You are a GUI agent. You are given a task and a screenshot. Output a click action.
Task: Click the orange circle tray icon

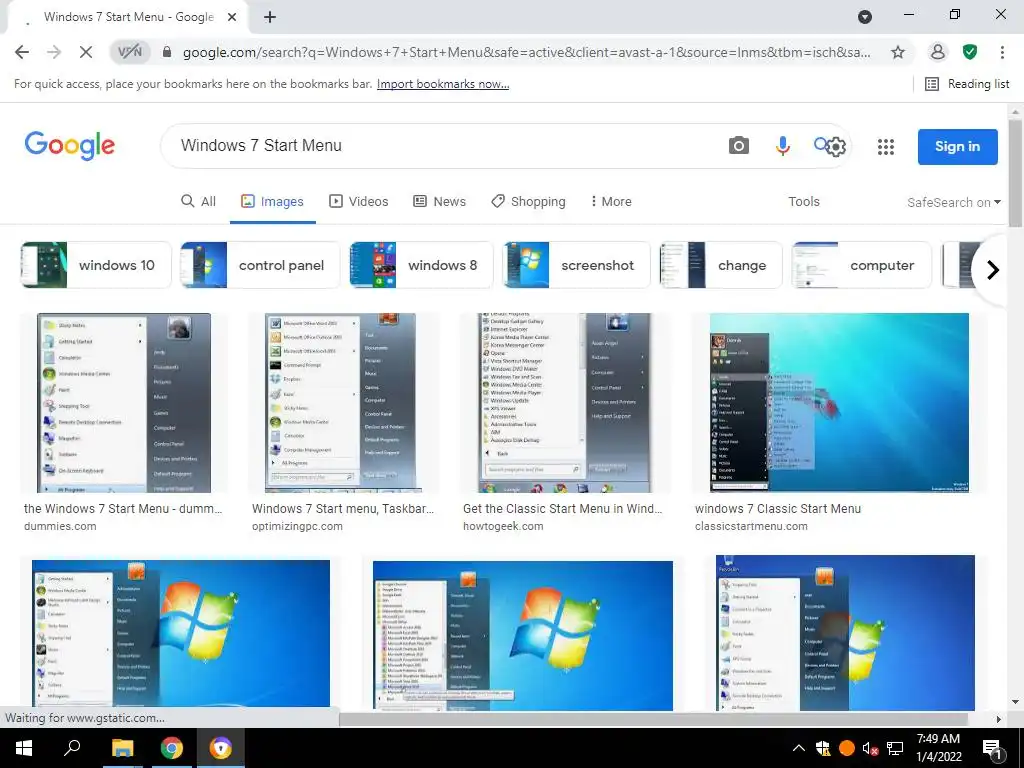pyautogui.click(x=846, y=748)
